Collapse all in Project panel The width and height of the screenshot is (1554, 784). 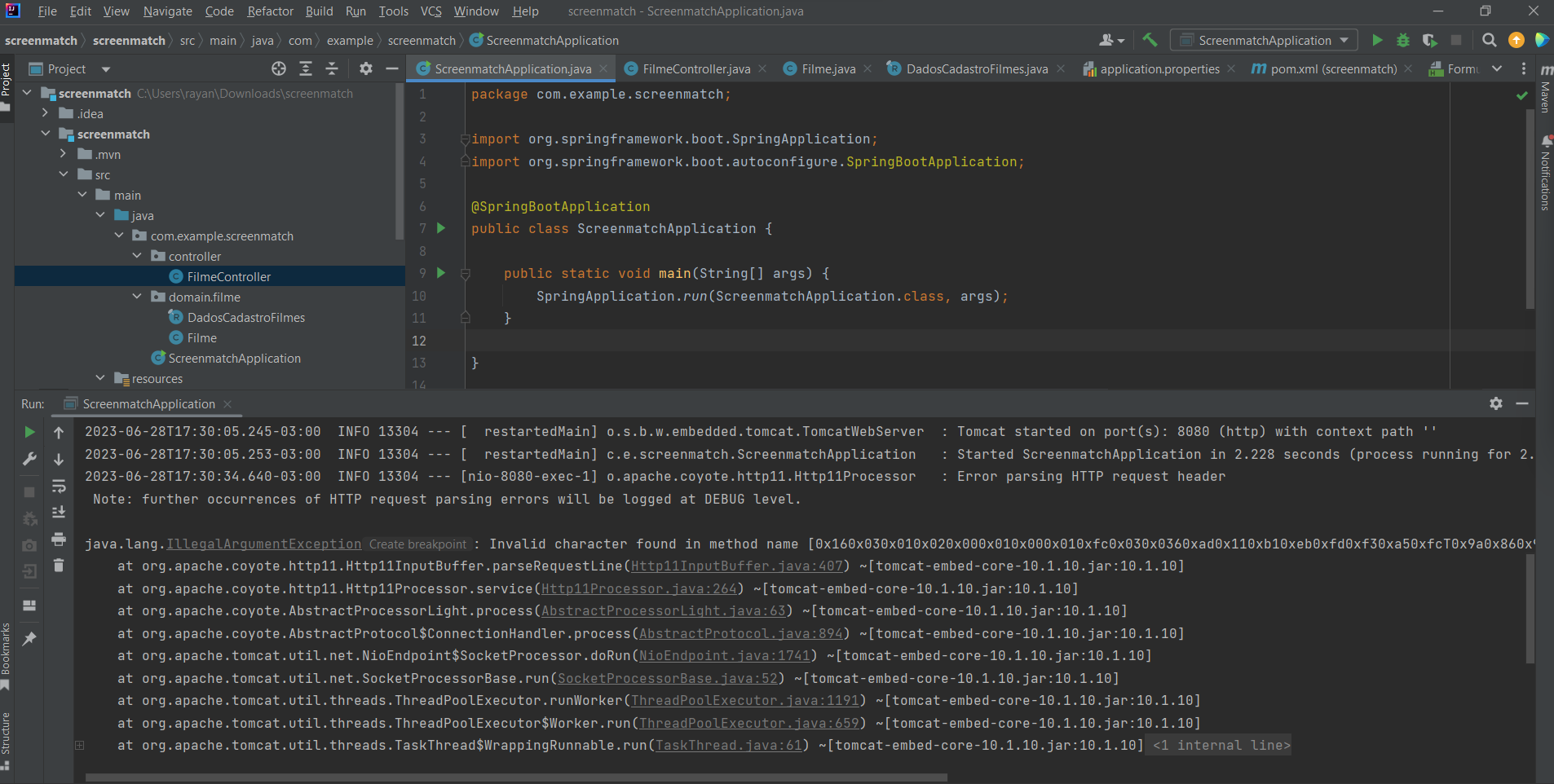pos(332,69)
